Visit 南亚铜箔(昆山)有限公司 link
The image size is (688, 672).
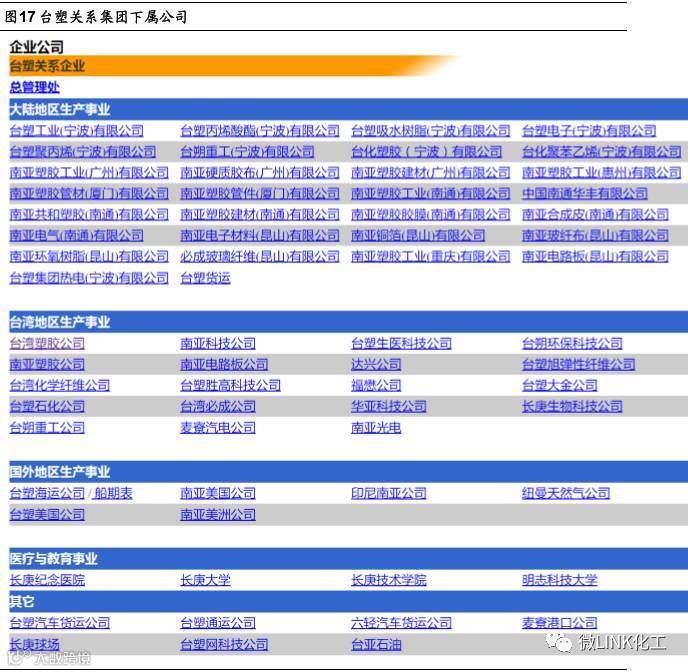418,236
